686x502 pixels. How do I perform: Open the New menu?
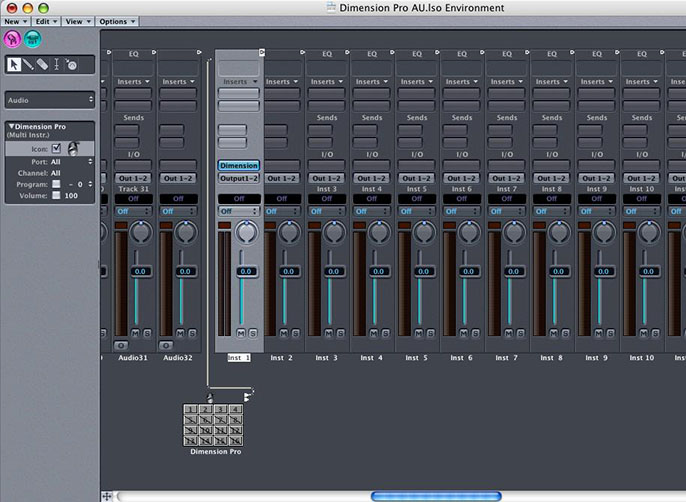15,21
